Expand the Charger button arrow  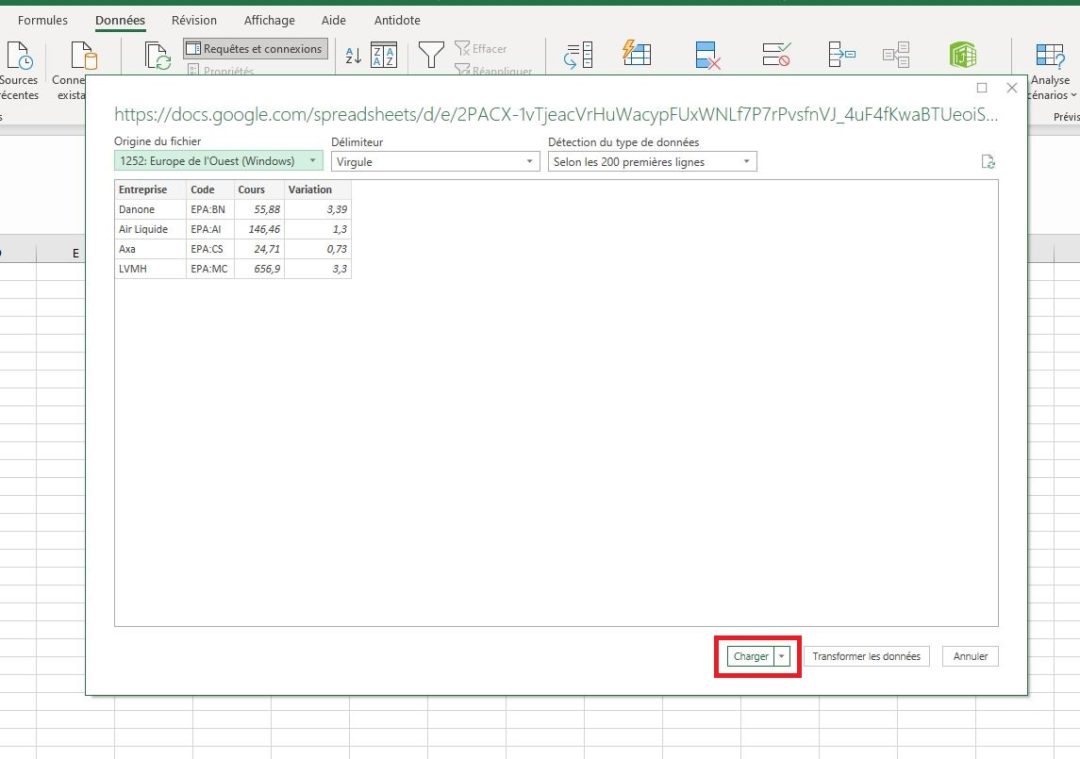tap(782, 656)
